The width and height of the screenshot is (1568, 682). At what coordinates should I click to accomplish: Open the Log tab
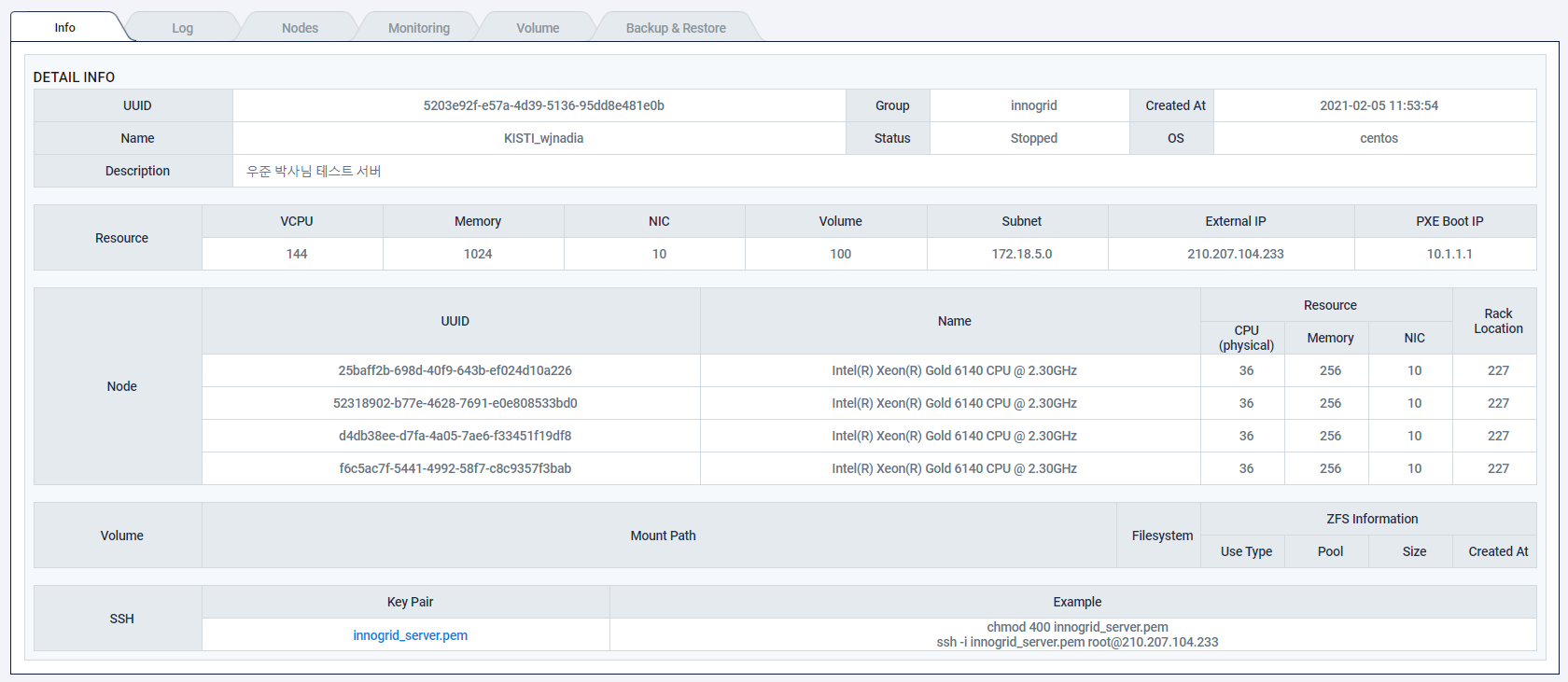tap(182, 28)
